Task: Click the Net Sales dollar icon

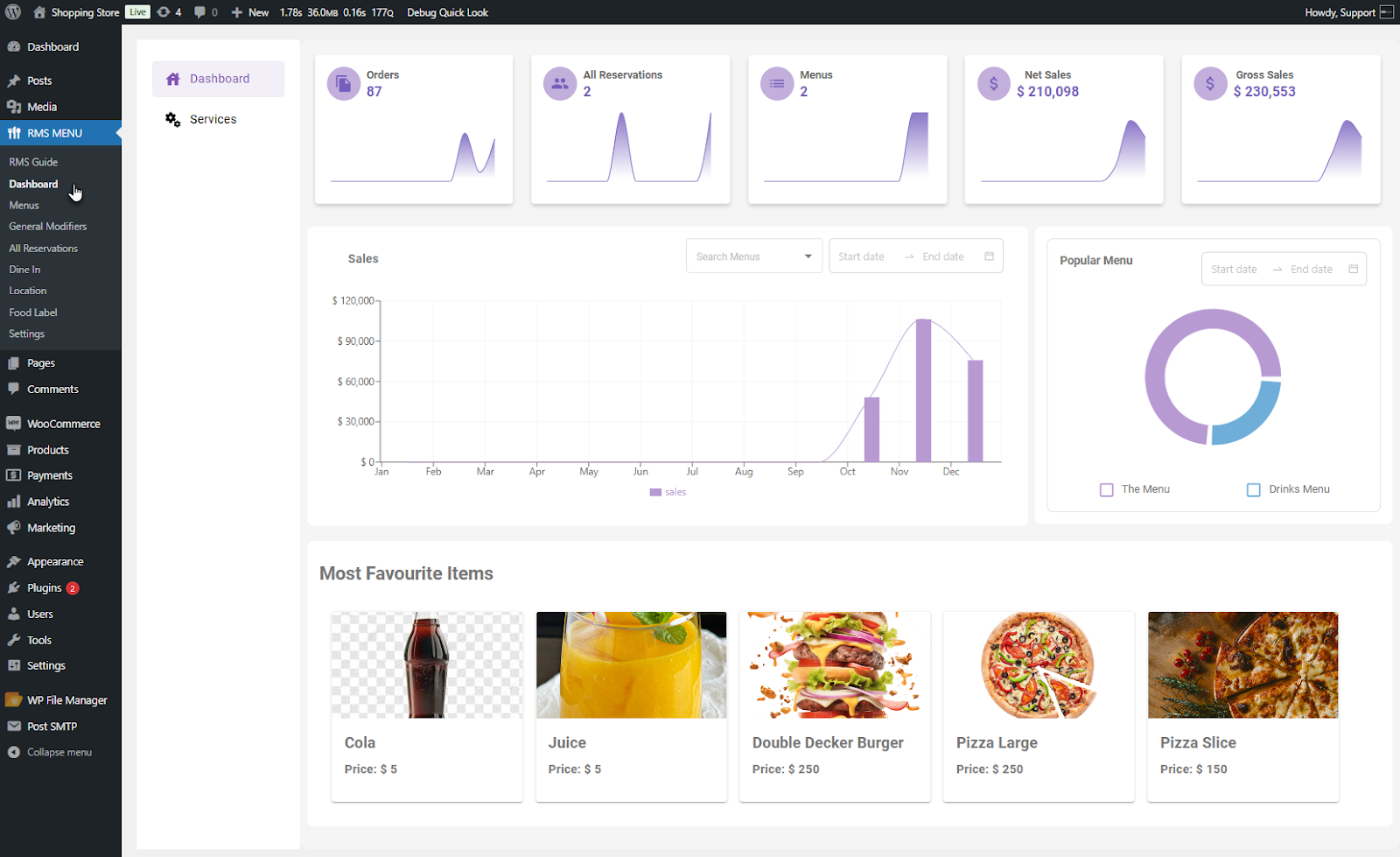Action: (993, 83)
